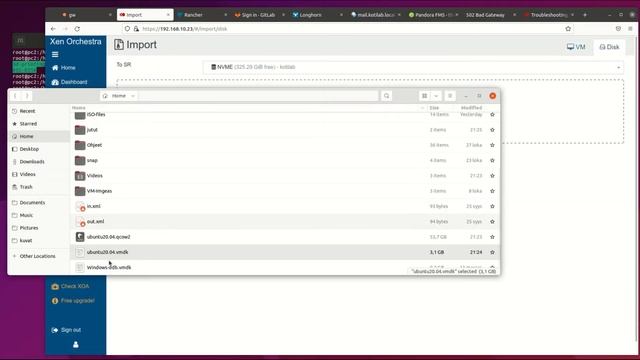Select Downloads in the file manager sidebar
Viewport: 640px width, 360px height.
(x=39, y=162)
